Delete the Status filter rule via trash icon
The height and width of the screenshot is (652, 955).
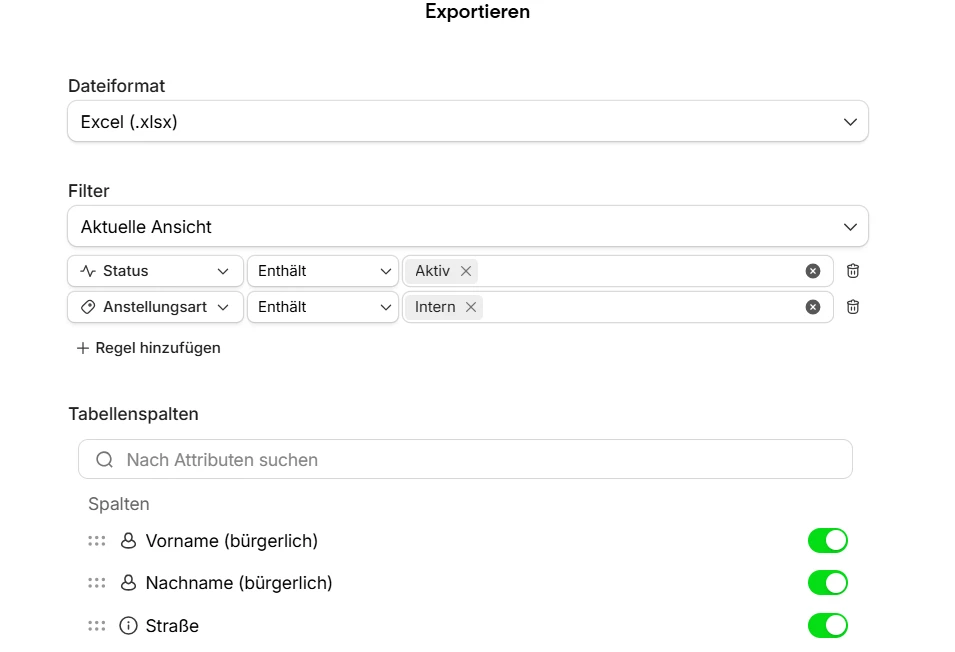pos(853,271)
